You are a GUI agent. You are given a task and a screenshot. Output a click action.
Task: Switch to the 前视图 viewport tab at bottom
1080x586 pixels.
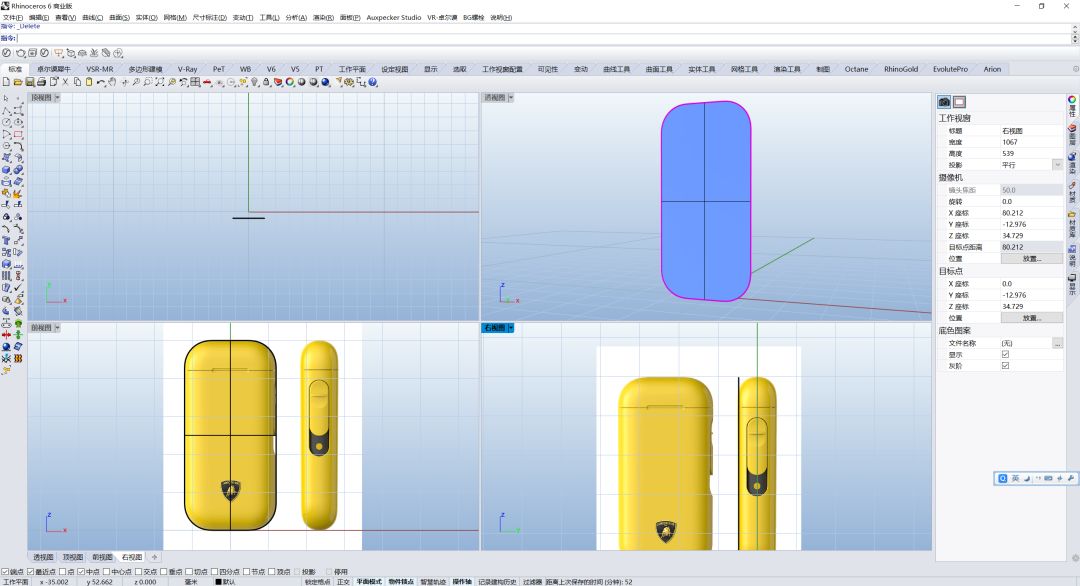click(x=102, y=557)
